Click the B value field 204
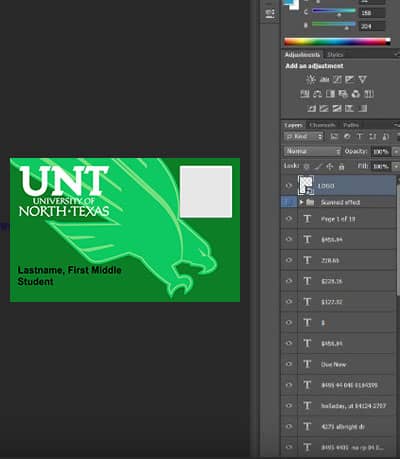Image resolution: width=400 pixels, height=459 pixels. click(x=372, y=26)
